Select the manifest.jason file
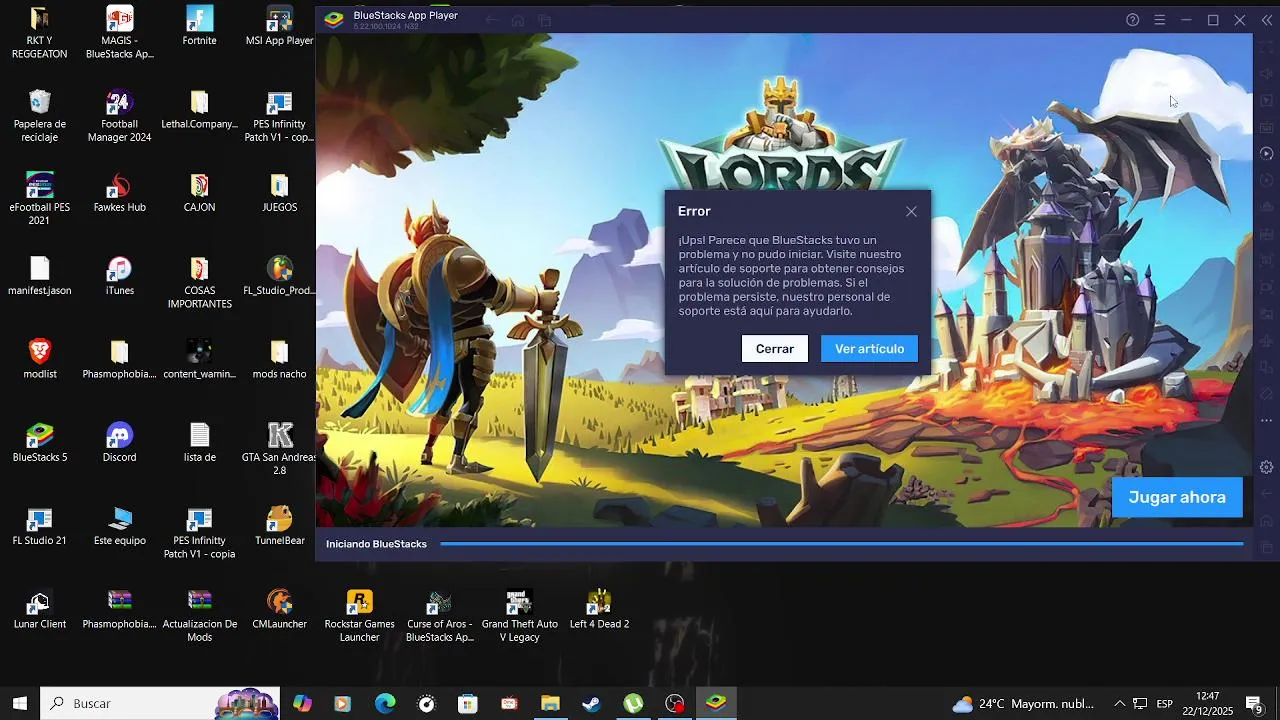The image size is (1280, 720). pos(40,276)
